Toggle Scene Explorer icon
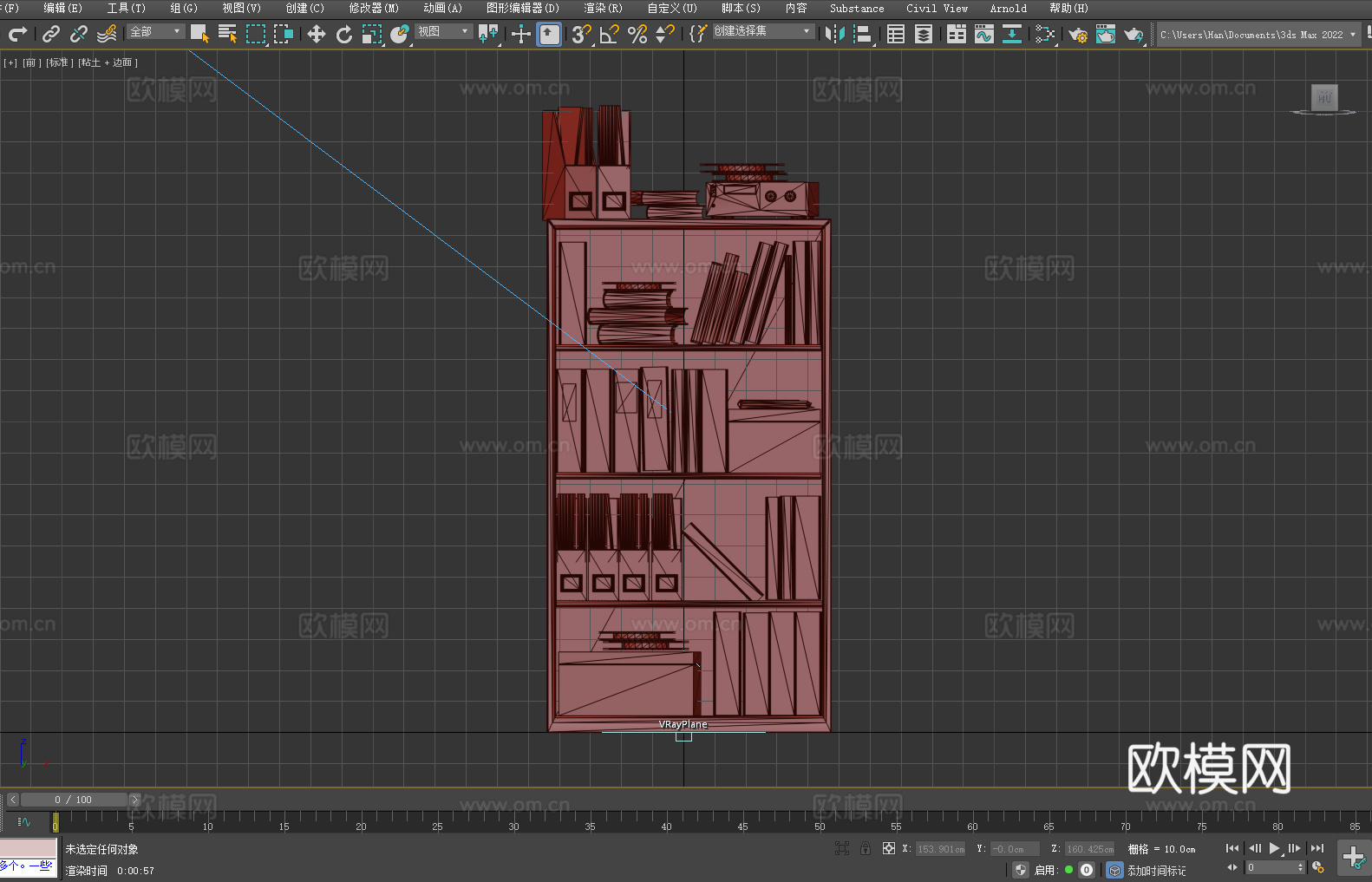 click(x=896, y=34)
